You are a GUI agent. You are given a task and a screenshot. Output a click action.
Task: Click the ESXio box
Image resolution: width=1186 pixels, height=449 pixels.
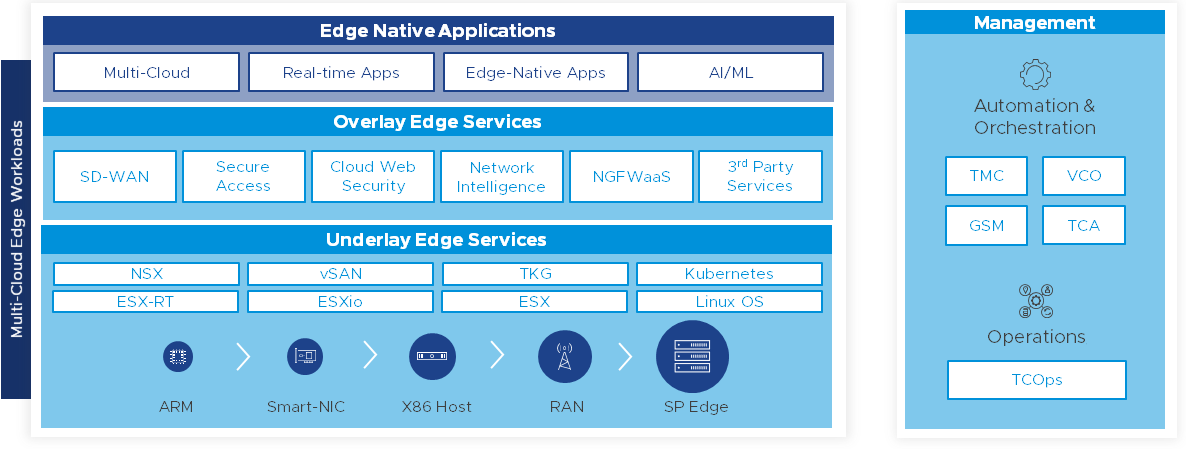pyautogui.click(x=340, y=302)
